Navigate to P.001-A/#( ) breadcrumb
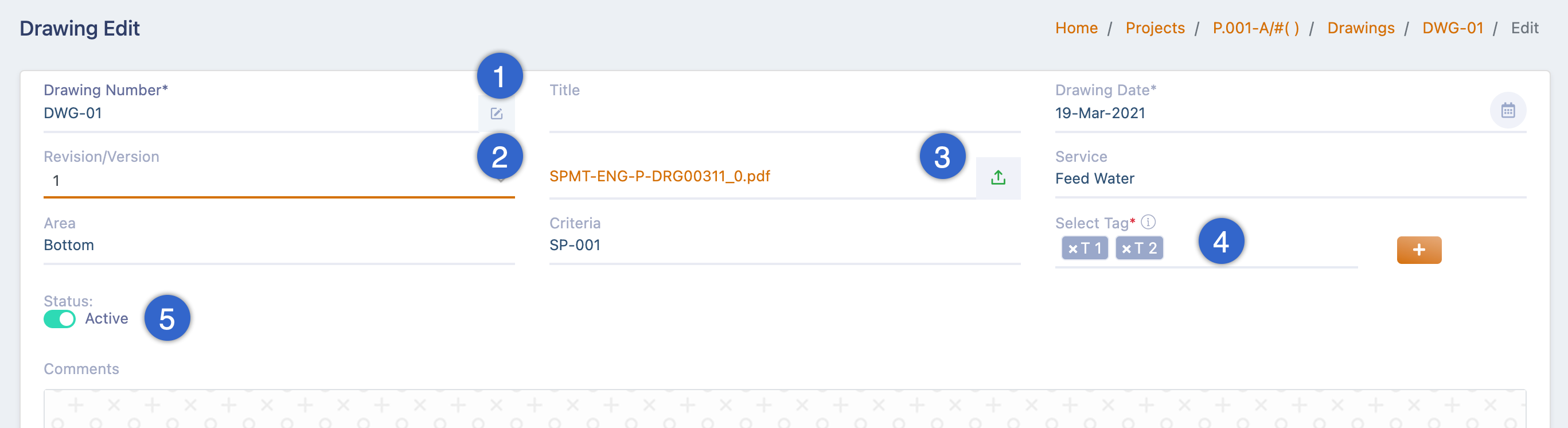 [x=1255, y=28]
